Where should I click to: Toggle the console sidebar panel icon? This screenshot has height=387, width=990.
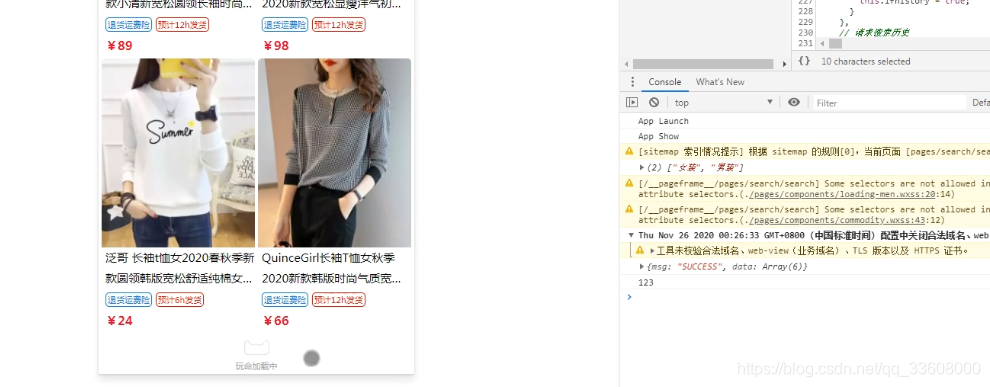coord(632,102)
